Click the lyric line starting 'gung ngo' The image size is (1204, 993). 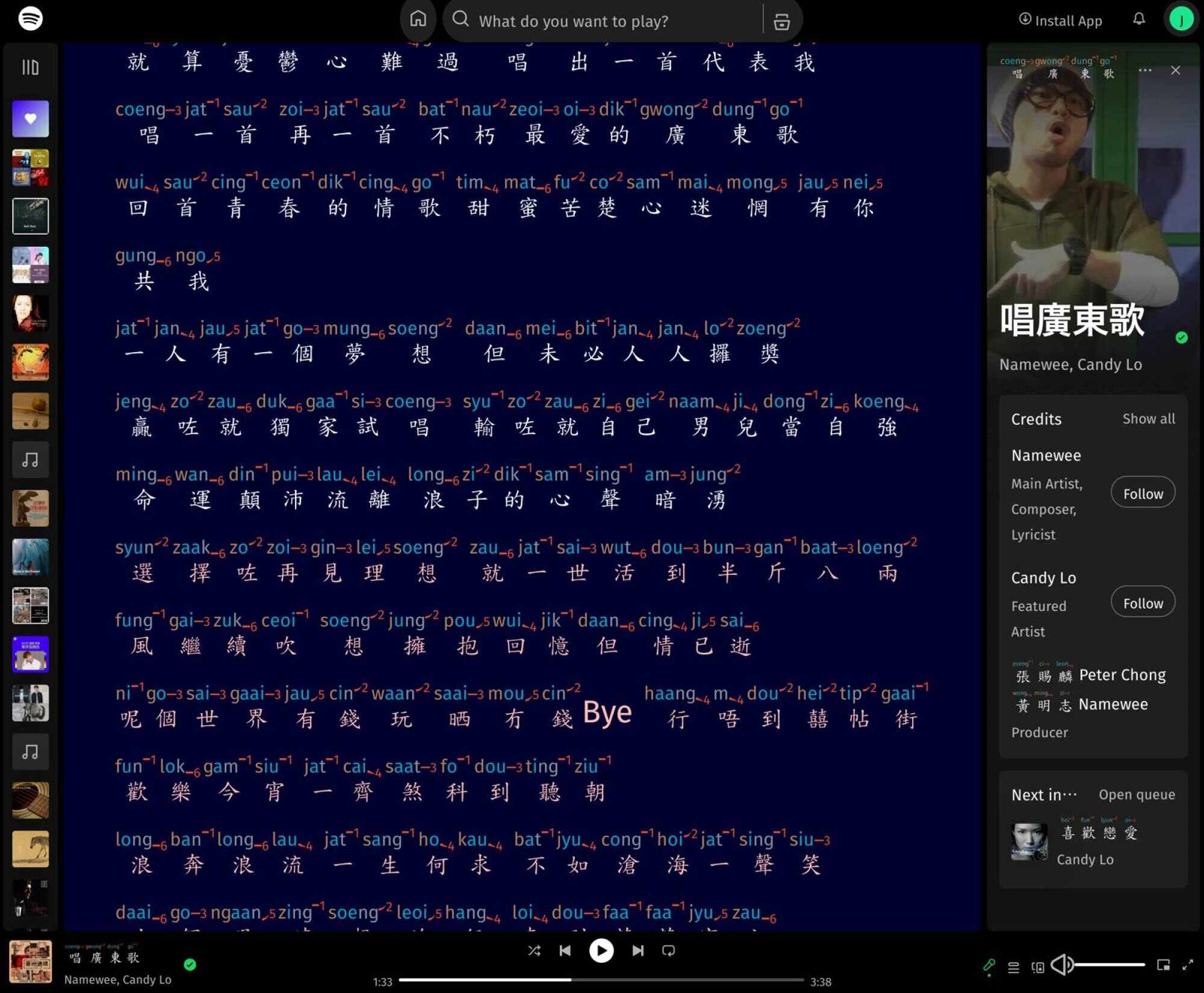coord(168,269)
